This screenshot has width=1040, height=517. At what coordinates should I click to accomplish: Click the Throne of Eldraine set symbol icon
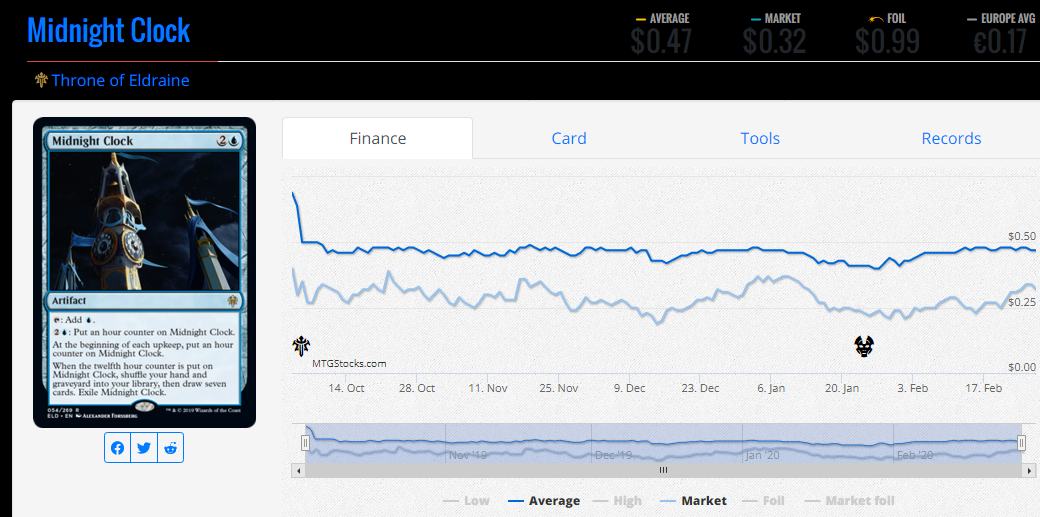point(41,80)
